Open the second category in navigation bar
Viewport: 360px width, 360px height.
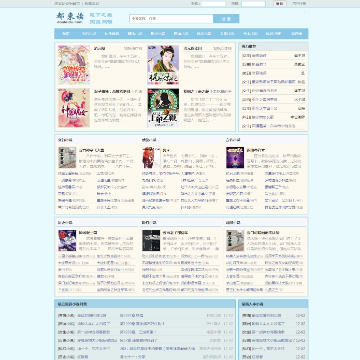[x=89, y=34]
